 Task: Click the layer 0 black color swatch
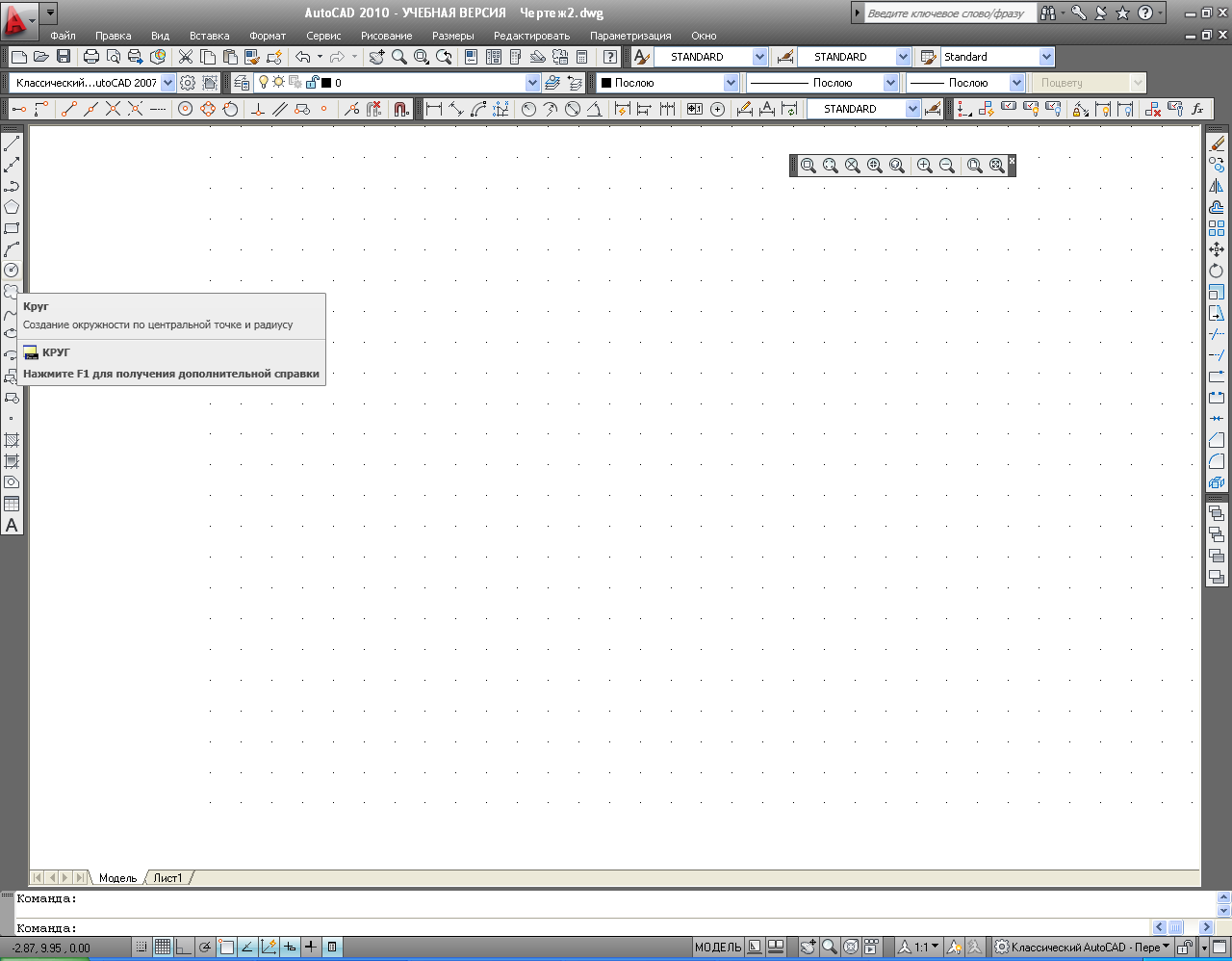coord(326,83)
